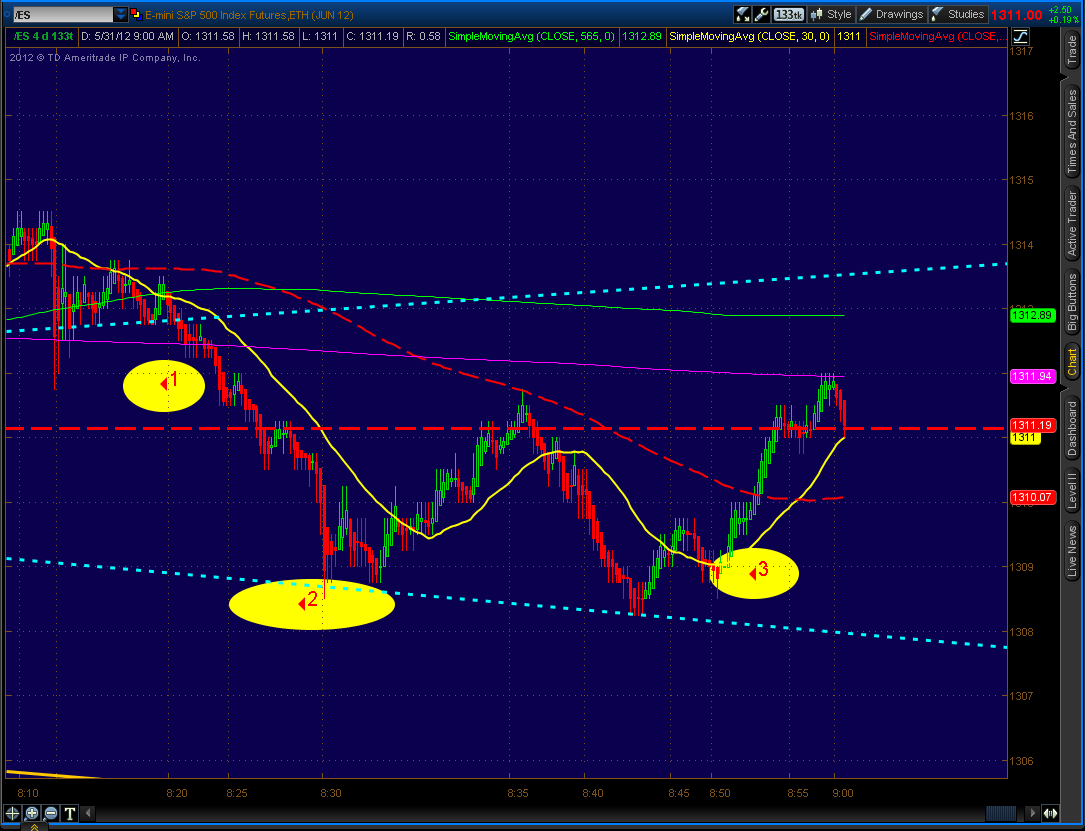Click the magenta 1311.94 price label
The height and width of the screenshot is (831, 1085).
coord(1032,376)
